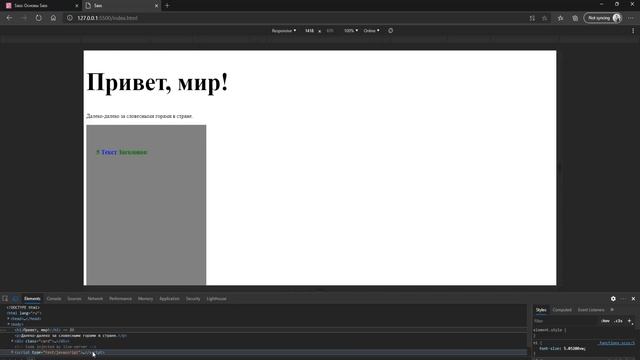
Task: Click the green Заголовок word in card
Action: 133,152
